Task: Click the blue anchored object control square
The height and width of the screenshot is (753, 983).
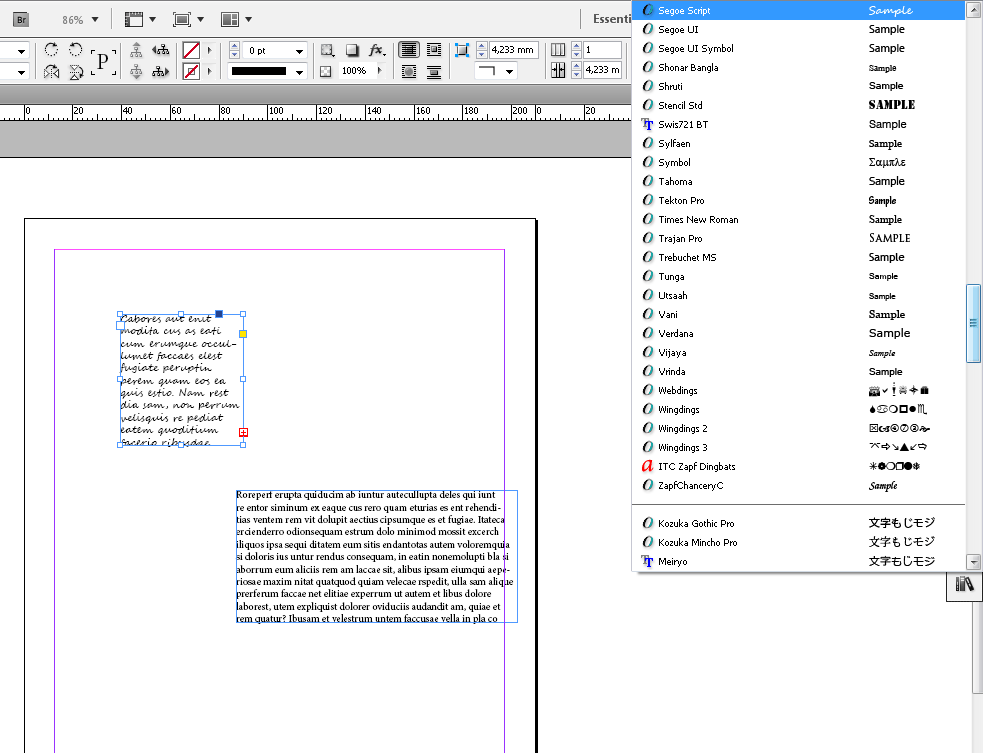Action: coord(219,313)
